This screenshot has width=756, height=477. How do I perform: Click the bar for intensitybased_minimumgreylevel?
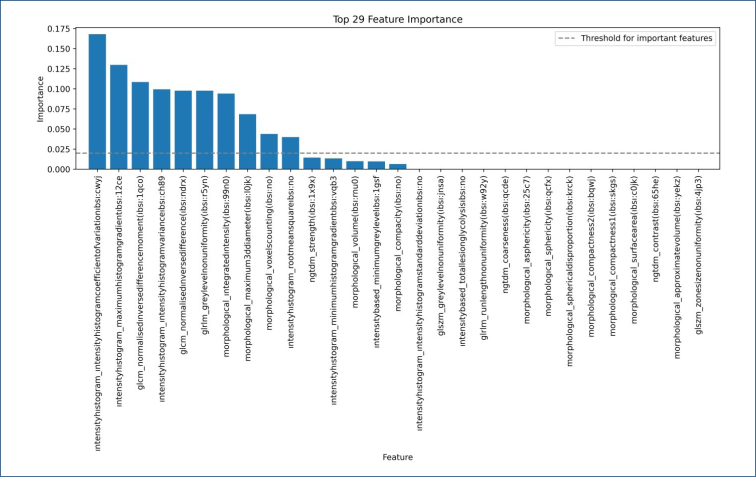coord(376,165)
